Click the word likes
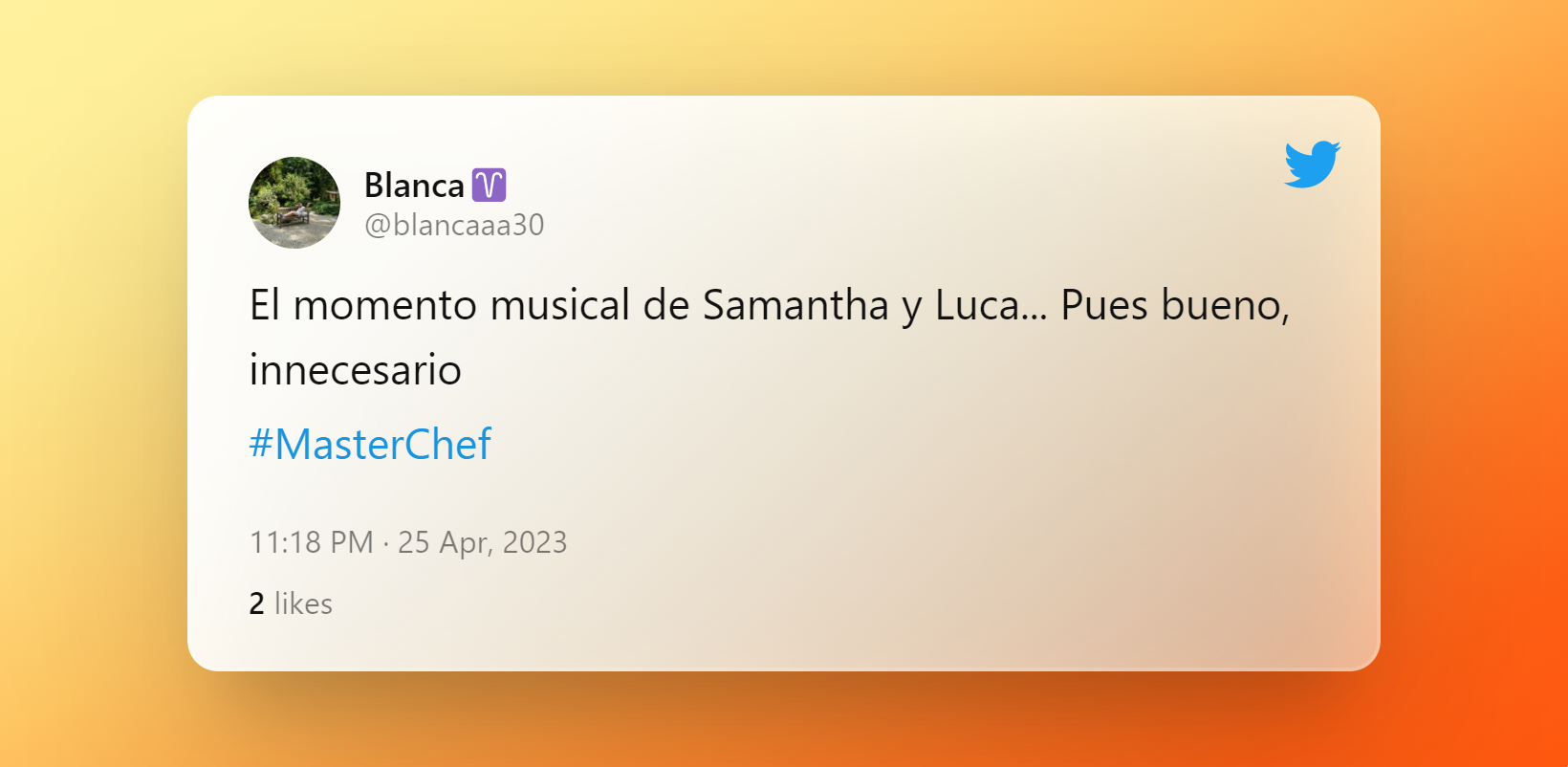Image resolution: width=1568 pixels, height=767 pixels. pos(303,604)
